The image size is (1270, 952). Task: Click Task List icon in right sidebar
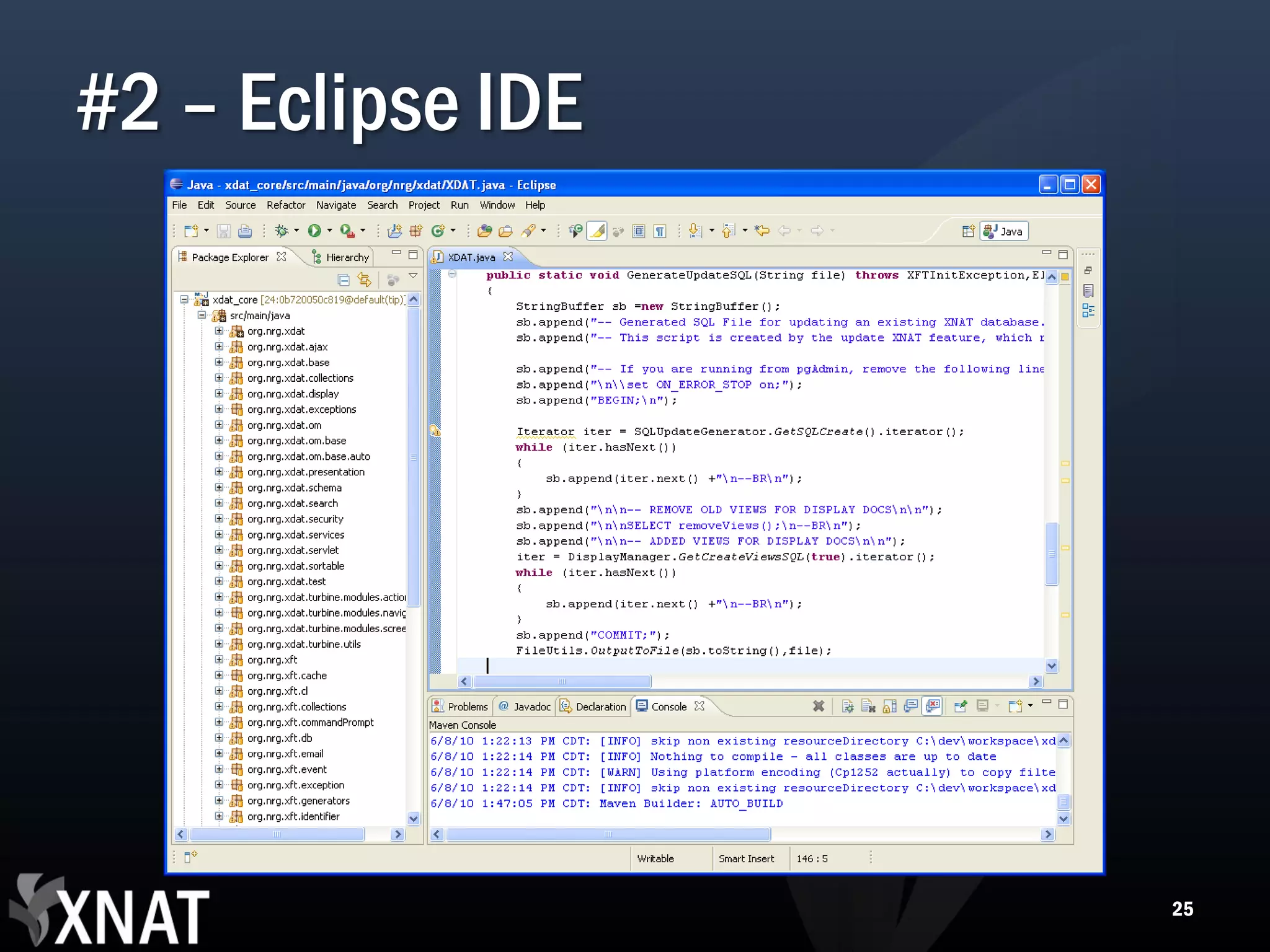click(x=1088, y=291)
